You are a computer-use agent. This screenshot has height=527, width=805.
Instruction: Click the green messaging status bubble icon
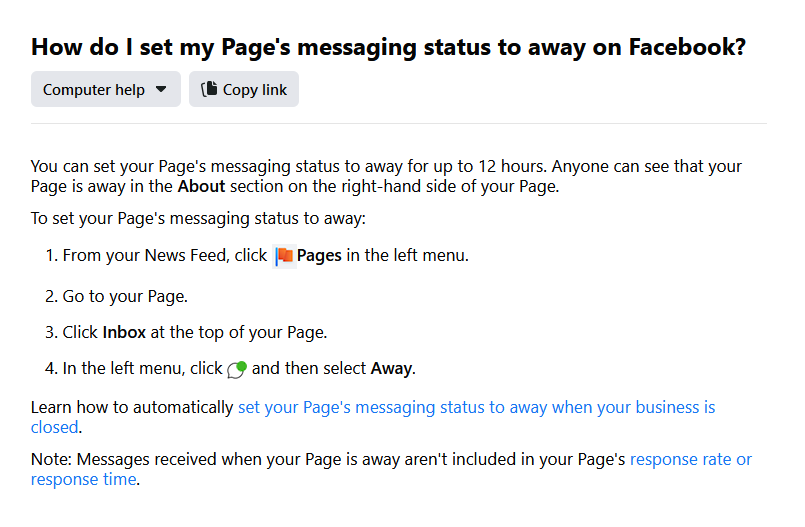coord(237,369)
